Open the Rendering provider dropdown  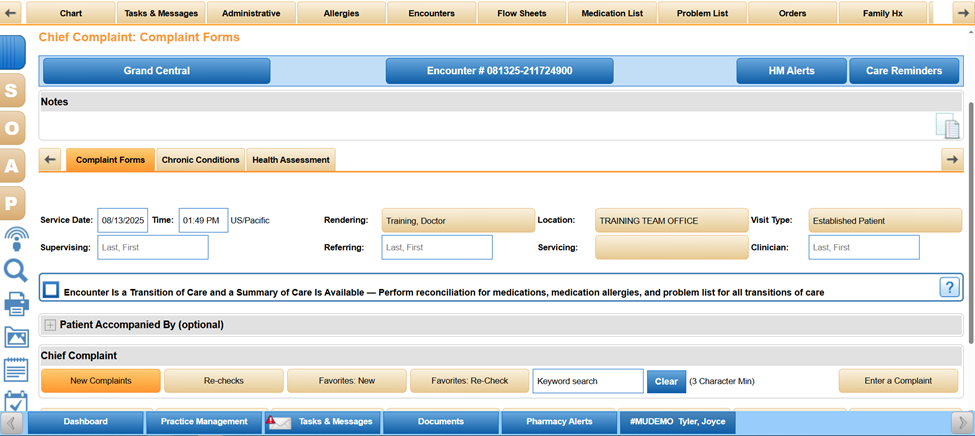(458, 220)
